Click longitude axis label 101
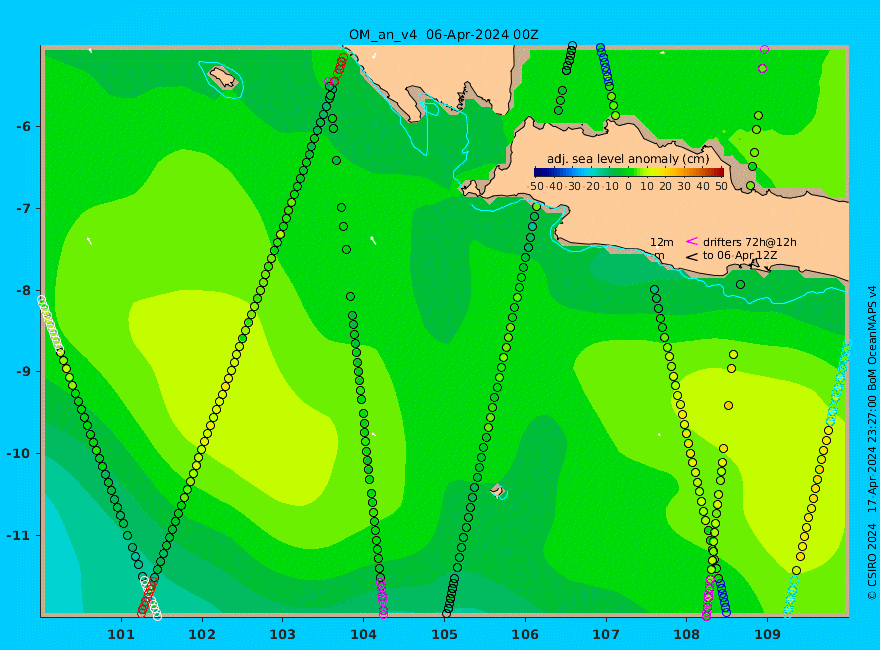880x650 pixels. (121, 635)
